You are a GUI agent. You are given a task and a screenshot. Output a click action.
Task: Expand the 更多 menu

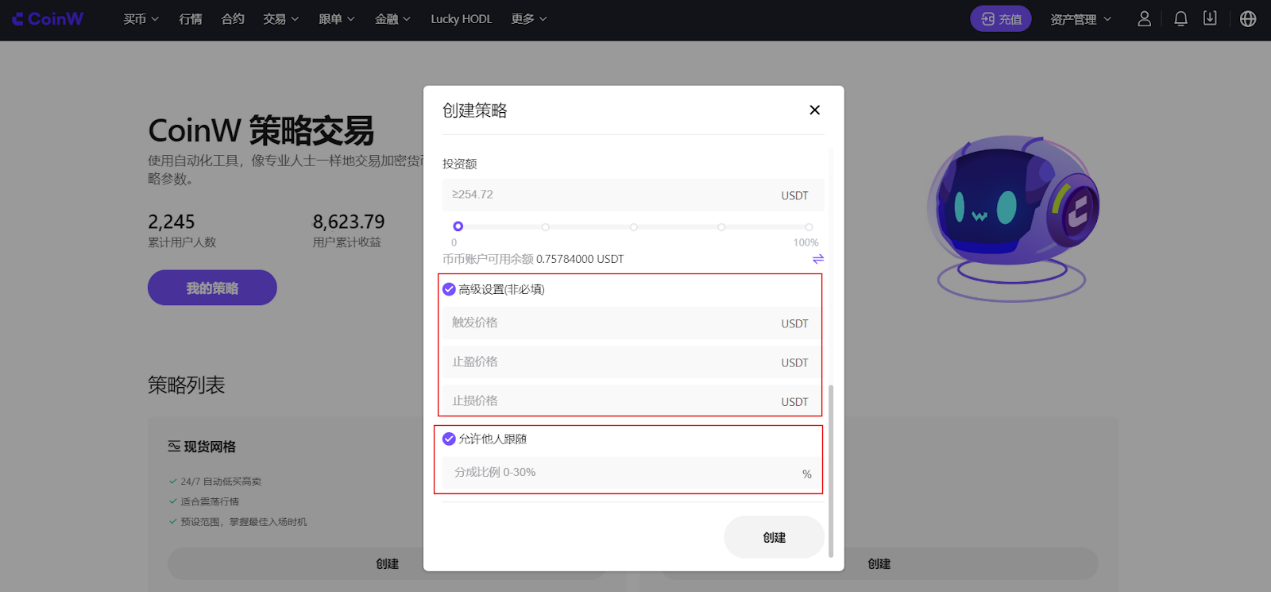(529, 19)
